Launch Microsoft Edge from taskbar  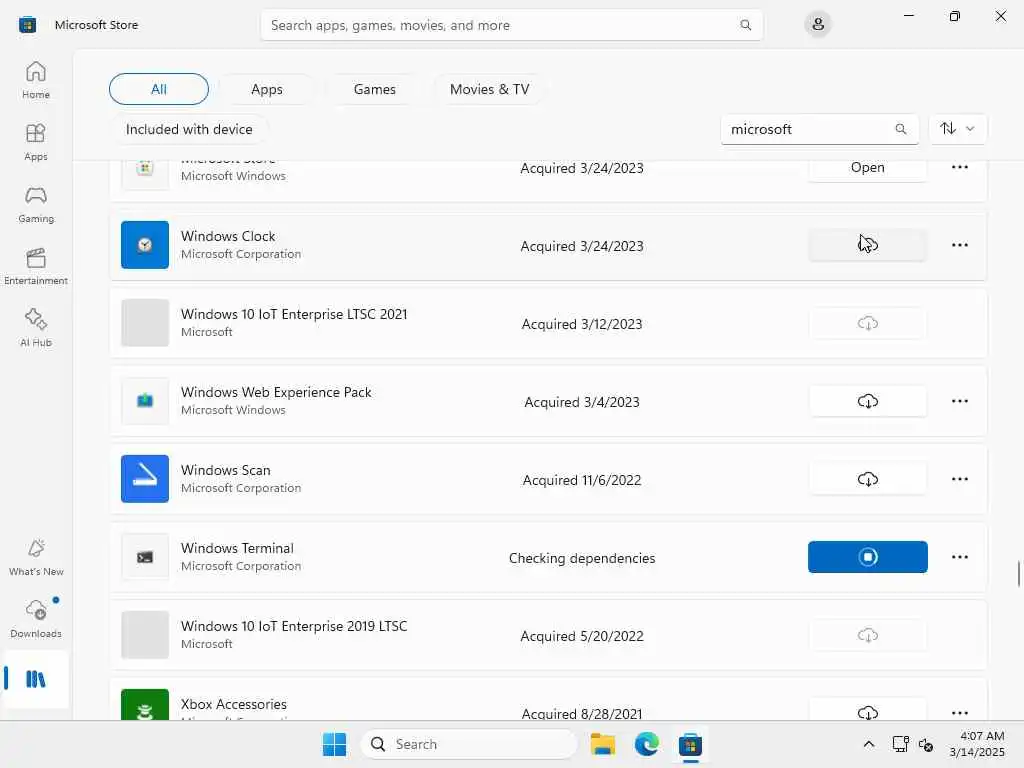coord(647,744)
